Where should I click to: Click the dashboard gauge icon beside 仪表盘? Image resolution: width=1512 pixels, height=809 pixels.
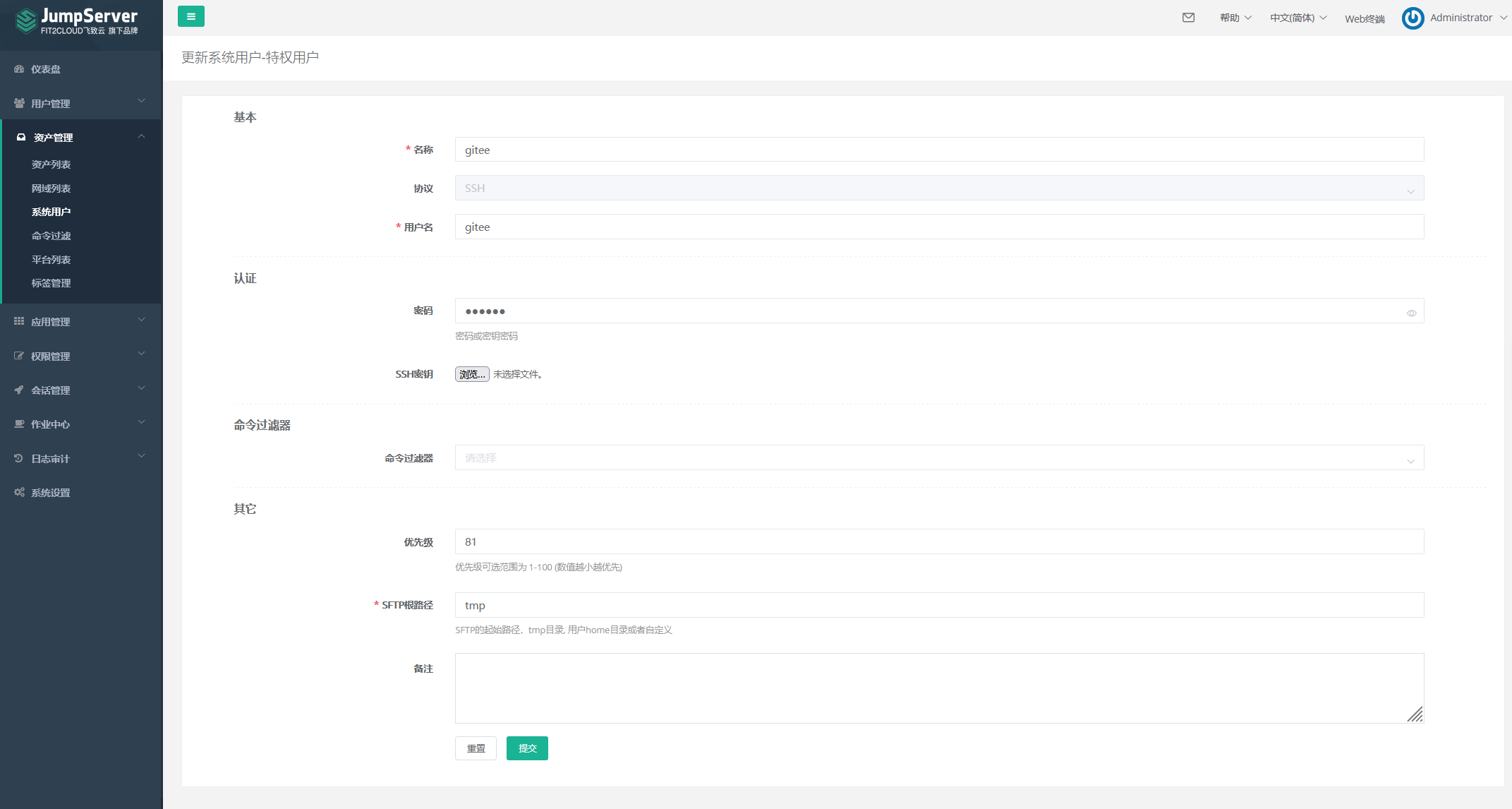click(x=19, y=69)
